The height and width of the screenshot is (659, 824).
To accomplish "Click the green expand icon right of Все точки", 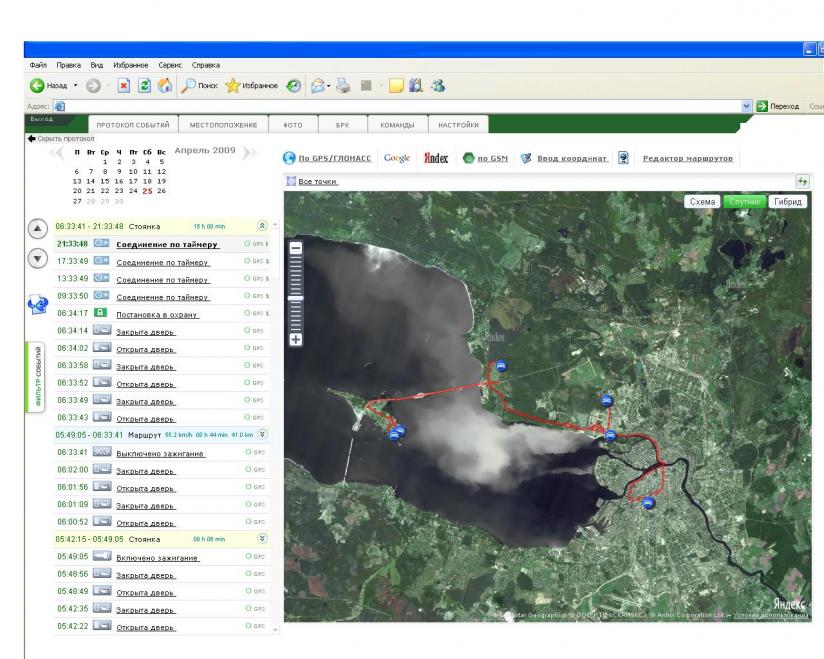I will [x=801, y=181].
